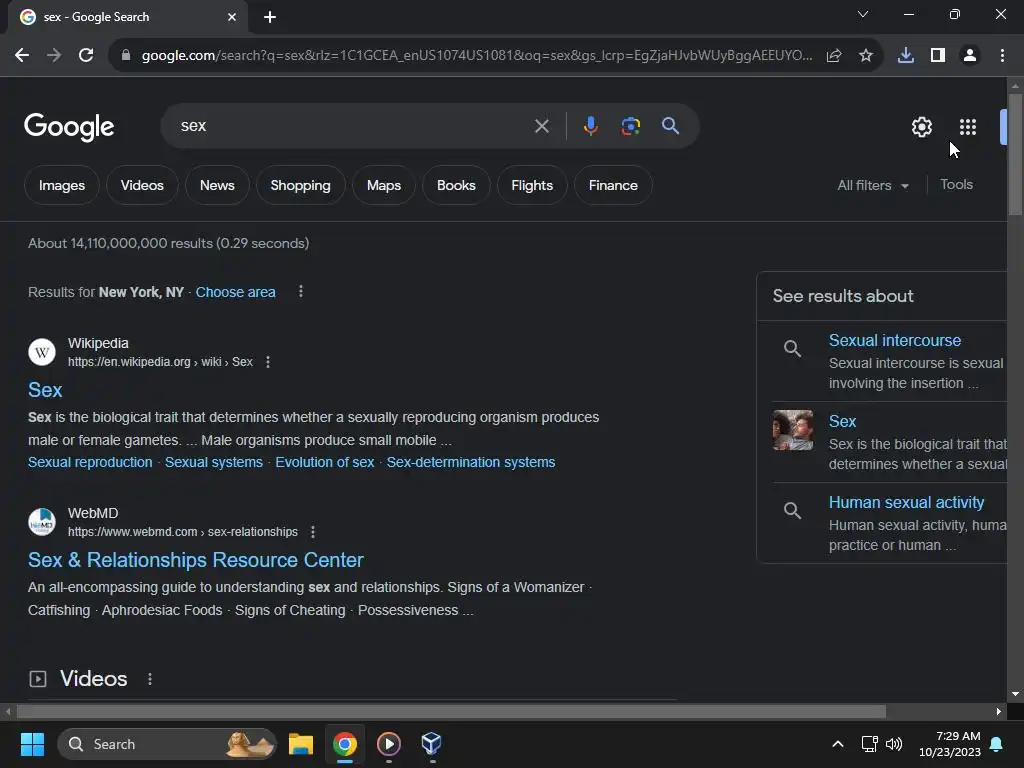The width and height of the screenshot is (1024, 768).
Task: Click the search icon beside Sexual intercourse
Action: coord(792,349)
